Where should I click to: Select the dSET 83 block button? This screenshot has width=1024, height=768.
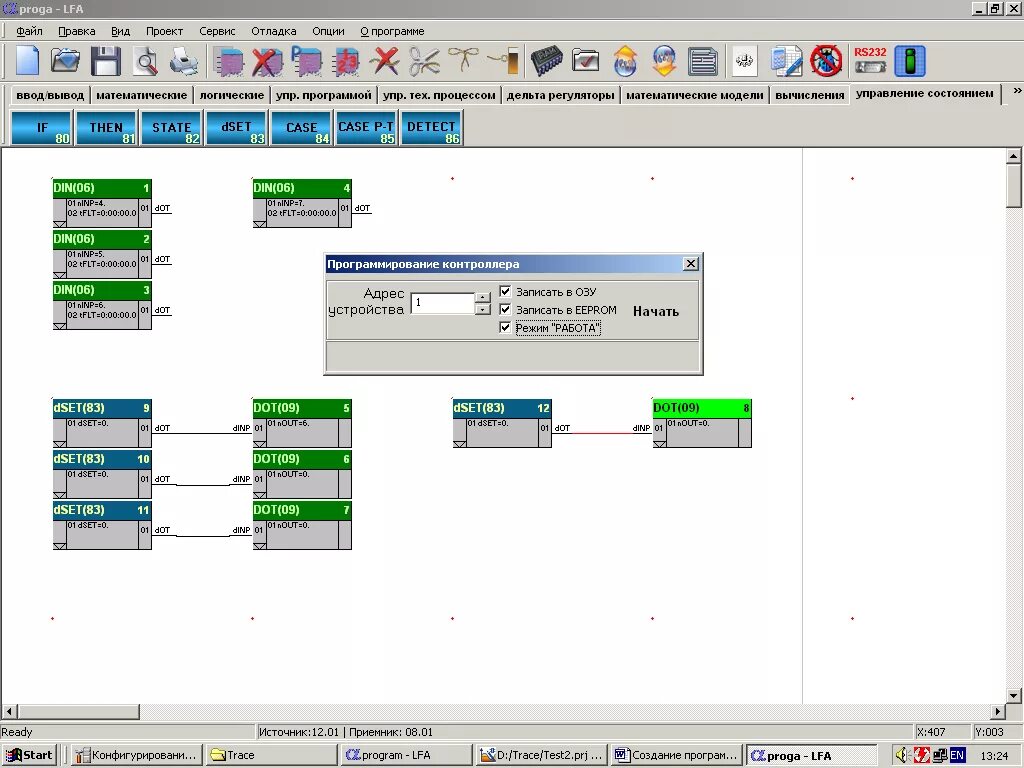236,127
